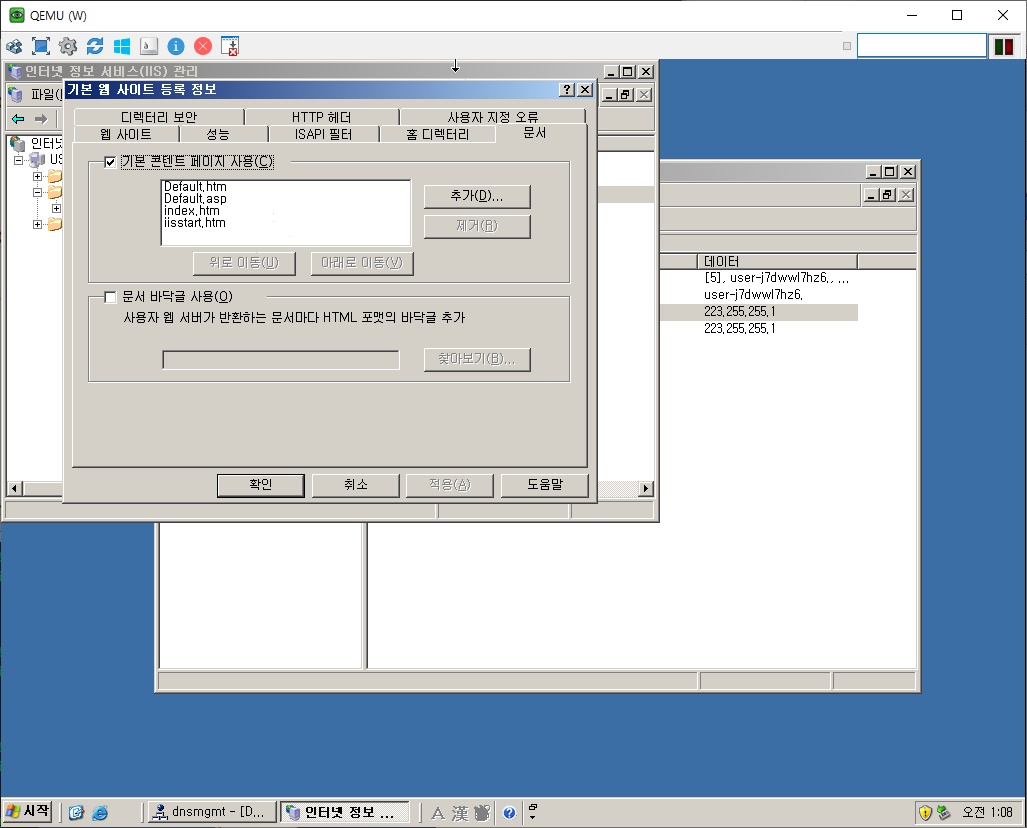Click 취소 button
The image size is (1027, 828).
click(x=356, y=485)
